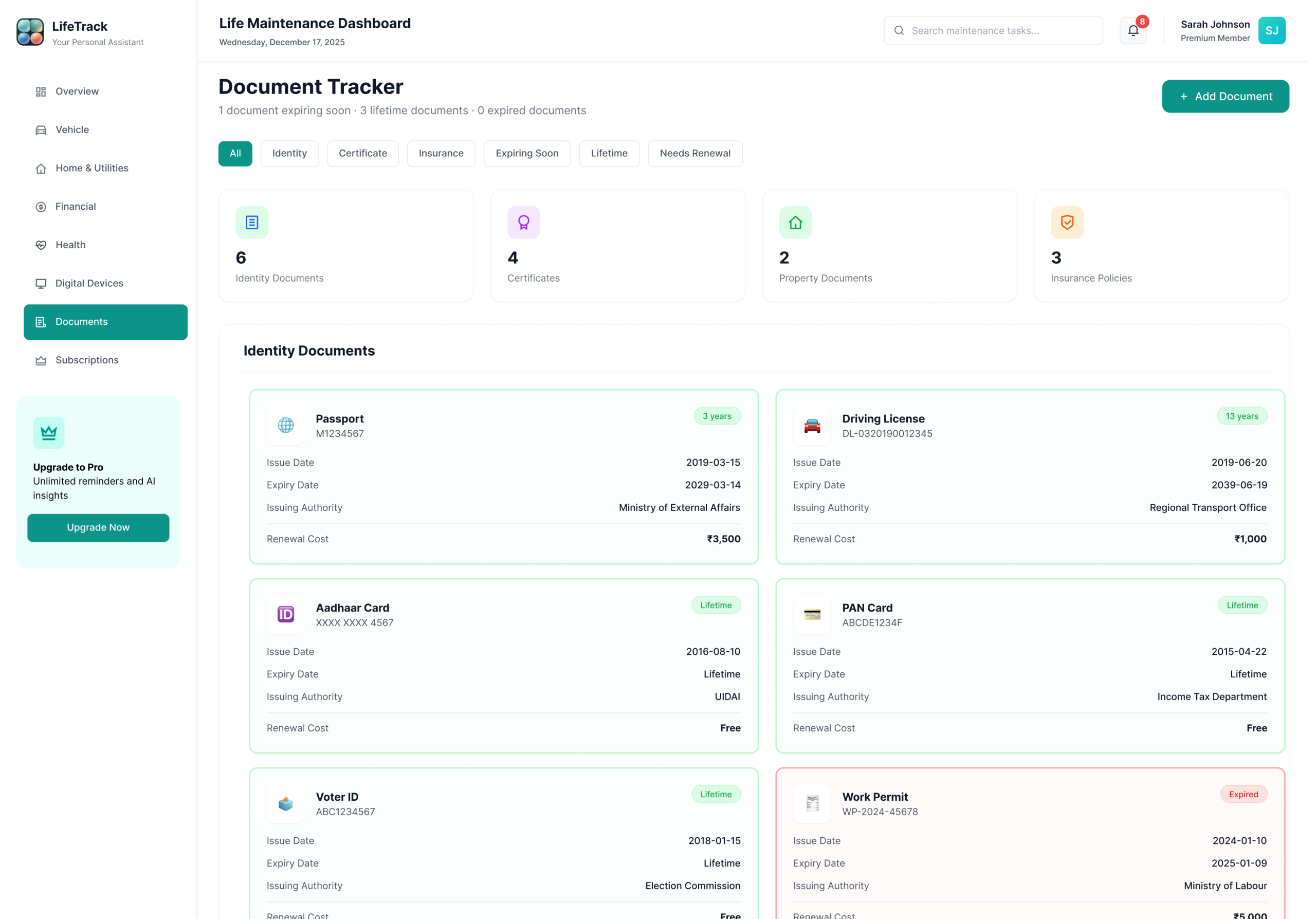Click the crown icon in the upgrade panel
The image size is (1316, 919).
click(x=49, y=433)
